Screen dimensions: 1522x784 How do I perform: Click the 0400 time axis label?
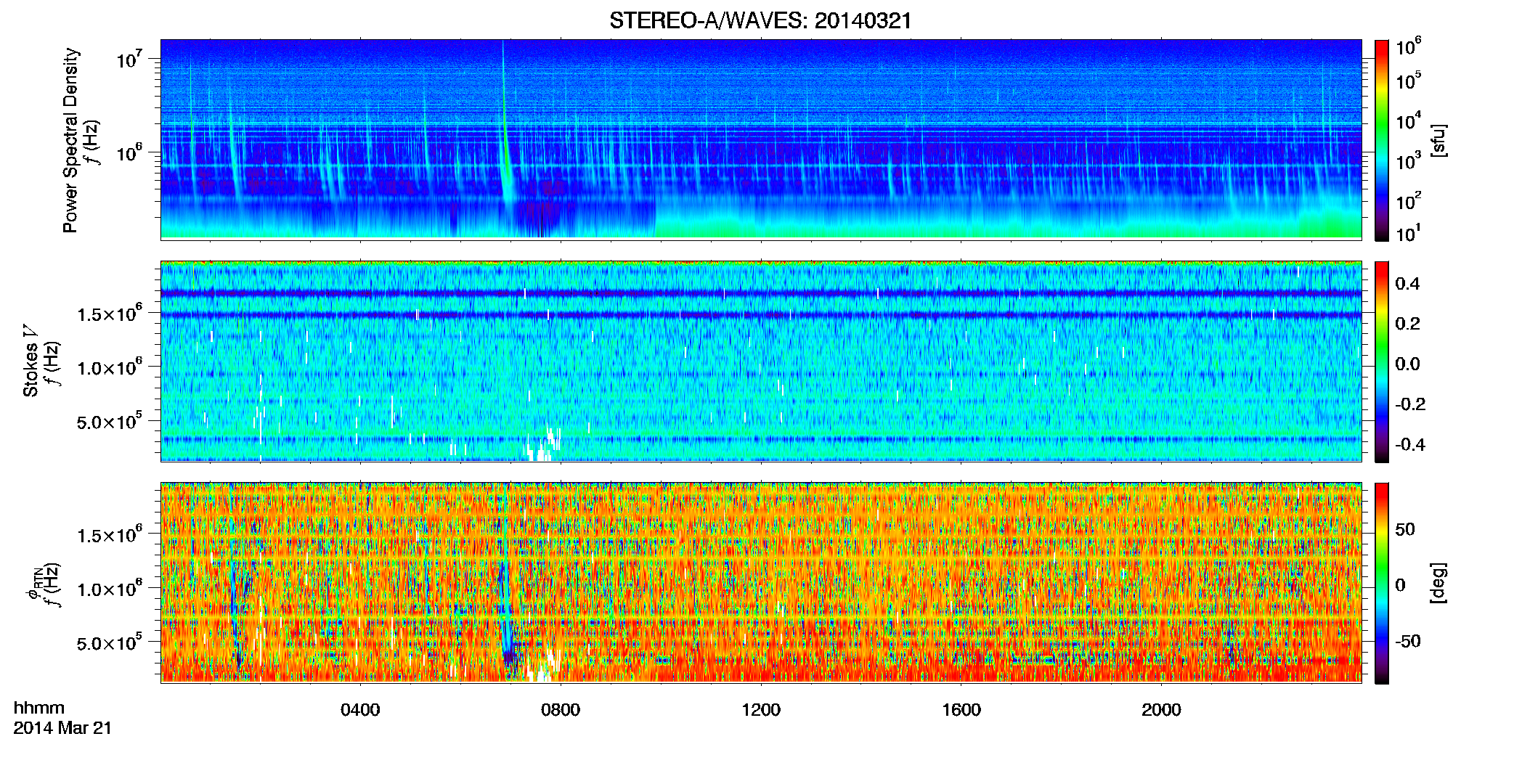point(360,710)
